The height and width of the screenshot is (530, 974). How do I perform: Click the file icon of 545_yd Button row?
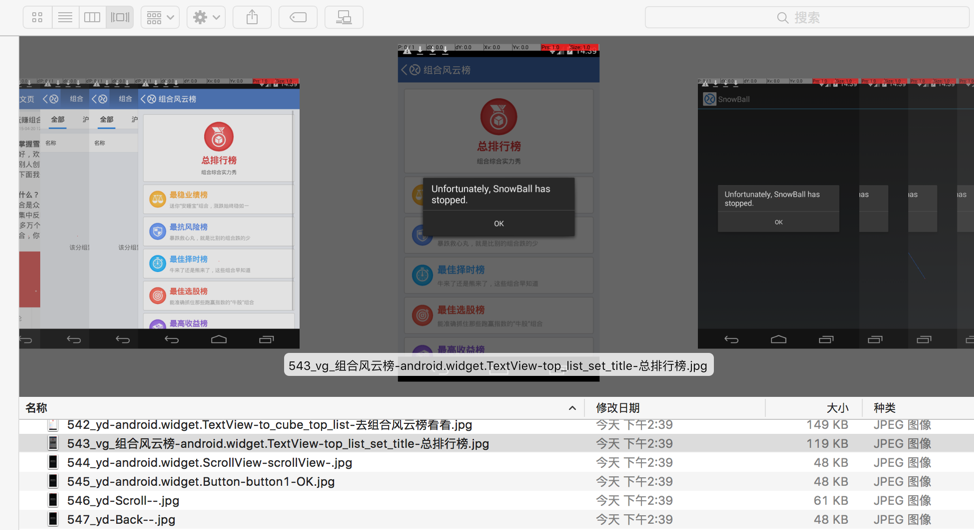pos(53,482)
